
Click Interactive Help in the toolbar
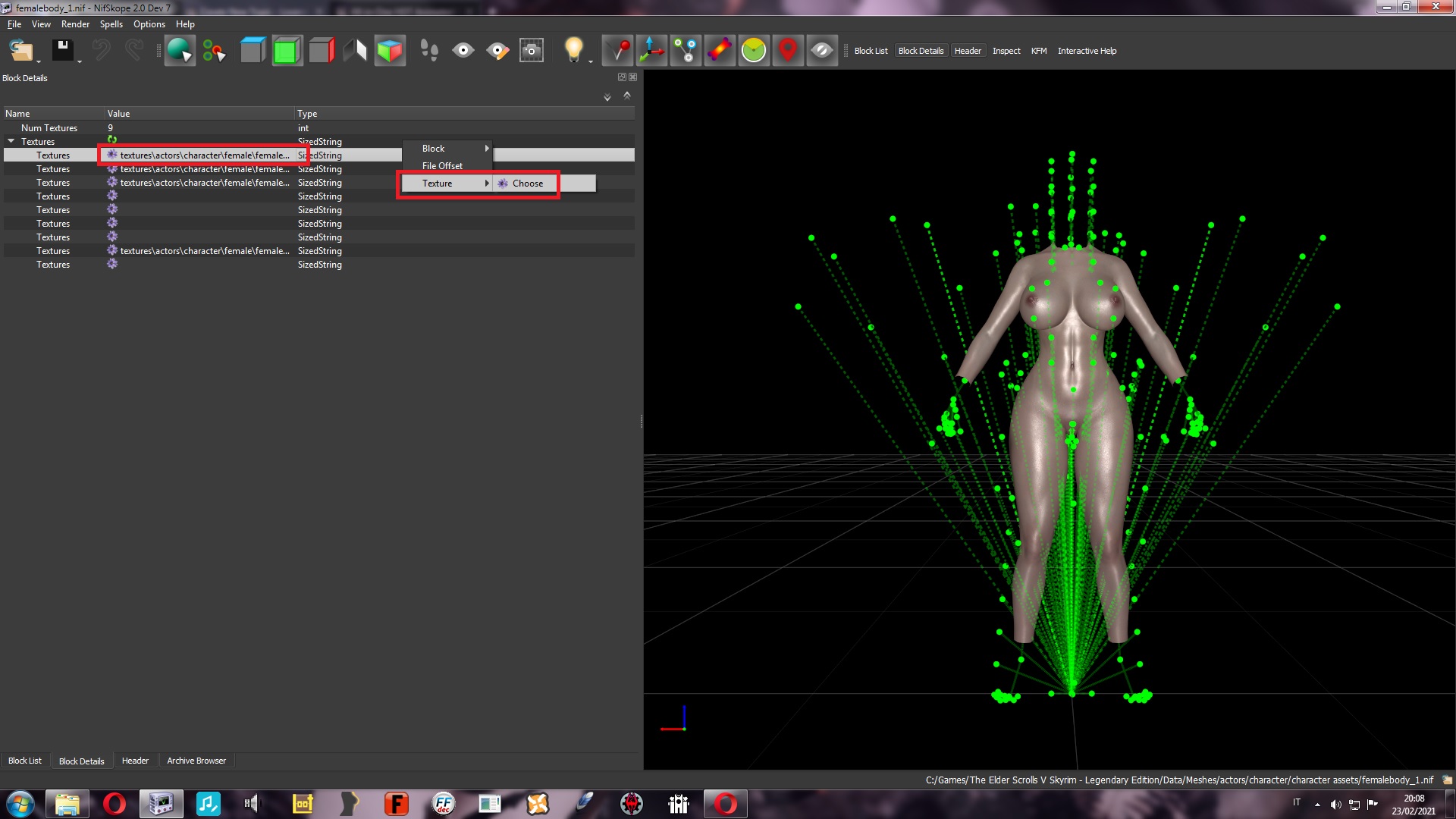tap(1087, 51)
